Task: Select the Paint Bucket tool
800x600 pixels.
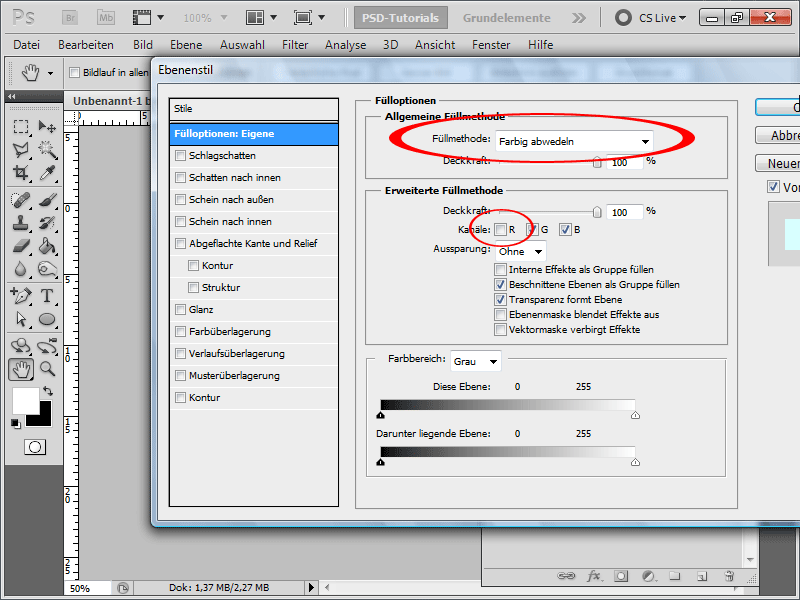Action: pos(47,246)
